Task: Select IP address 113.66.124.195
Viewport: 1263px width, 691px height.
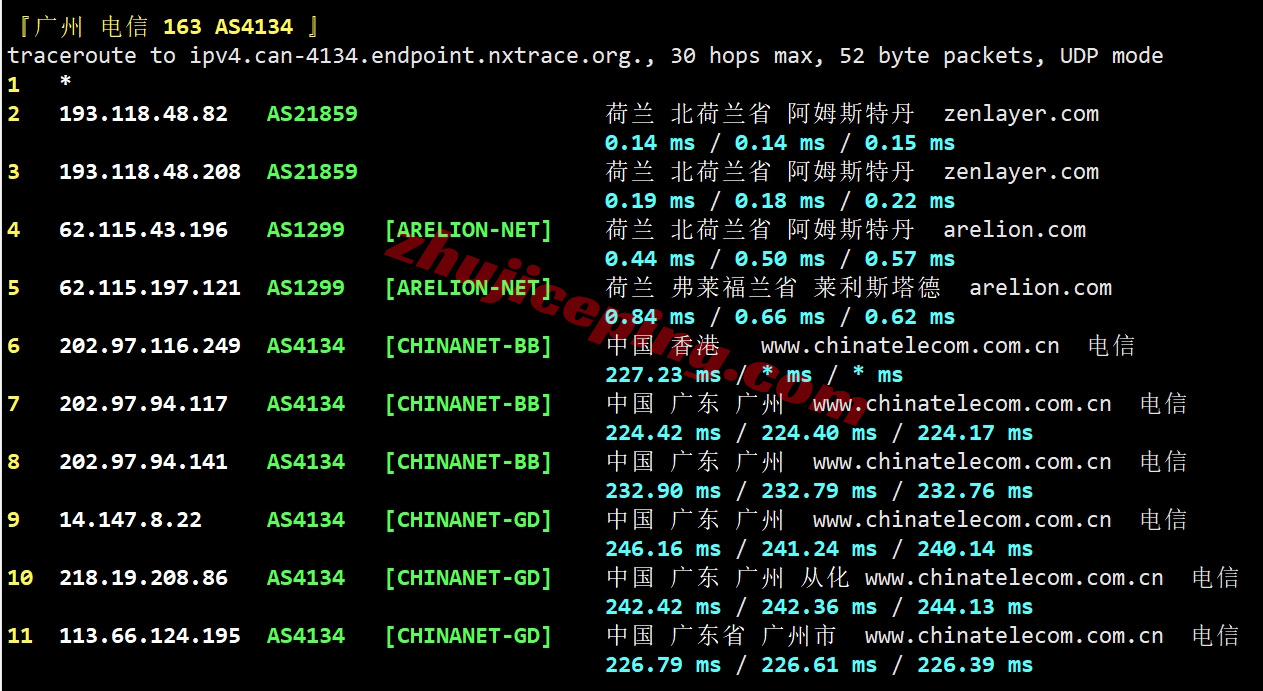Action: pyautogui.click(x=150, y=636)
